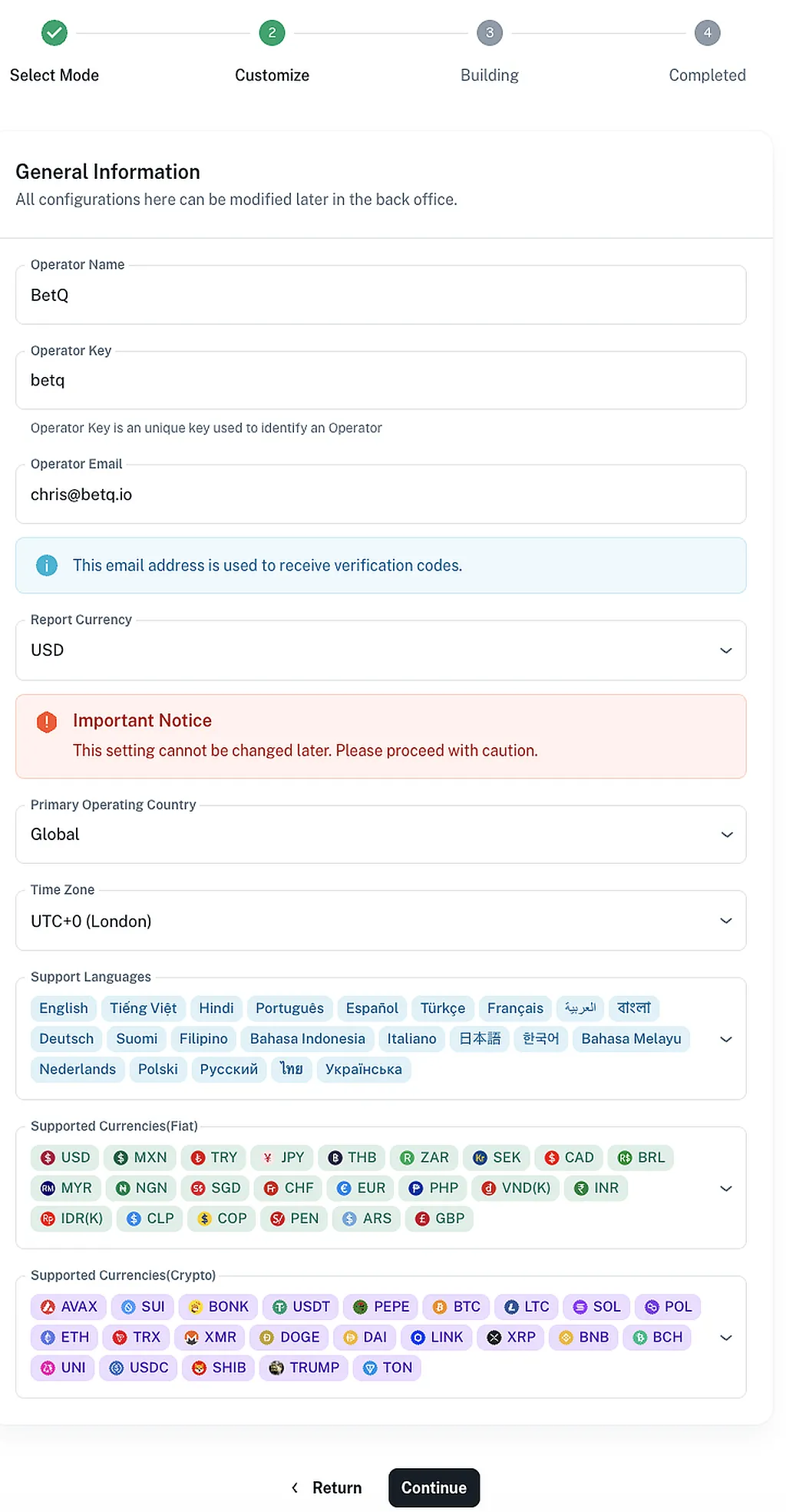Go to the Select Mode step
This screenshot has width=786, height=1512.
(x=54, y=33)
